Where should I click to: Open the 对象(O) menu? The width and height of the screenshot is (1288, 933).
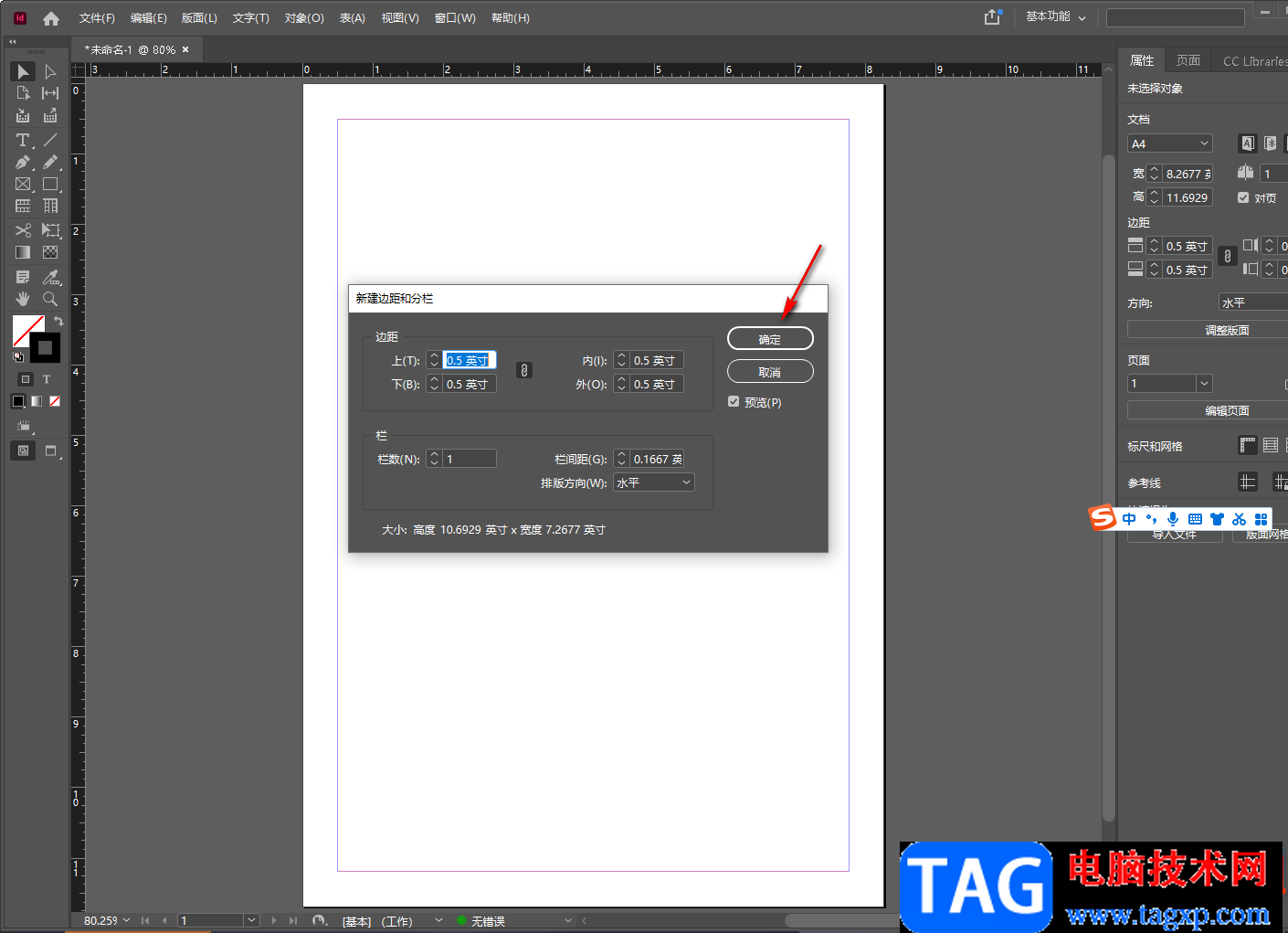(x=304, y=18)
